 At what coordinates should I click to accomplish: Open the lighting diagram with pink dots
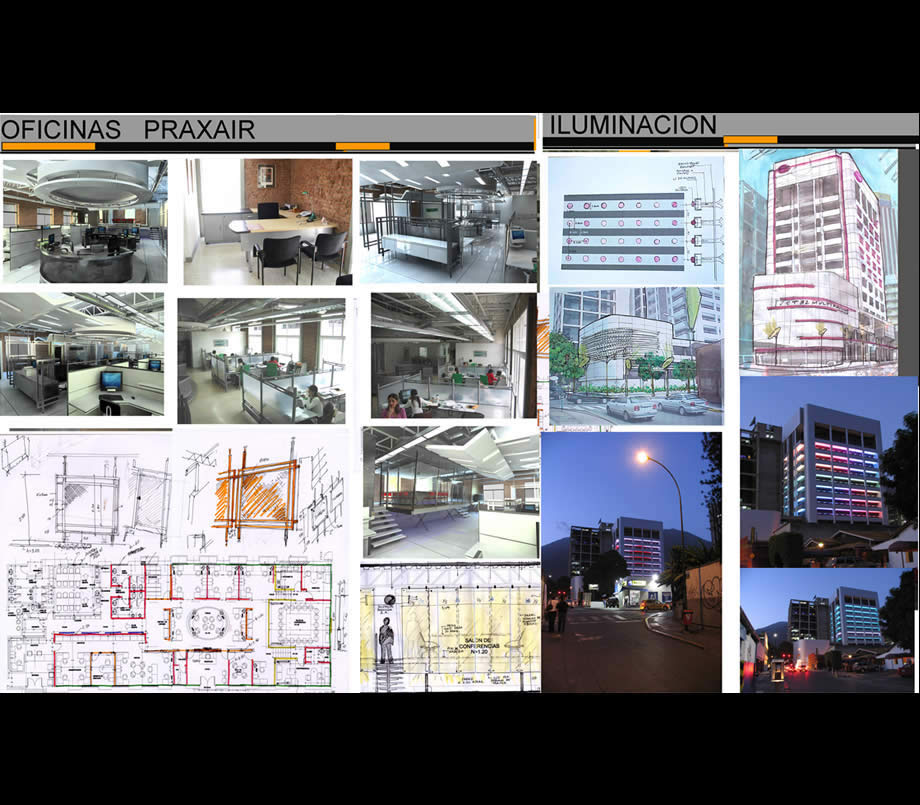pos(636,221)
